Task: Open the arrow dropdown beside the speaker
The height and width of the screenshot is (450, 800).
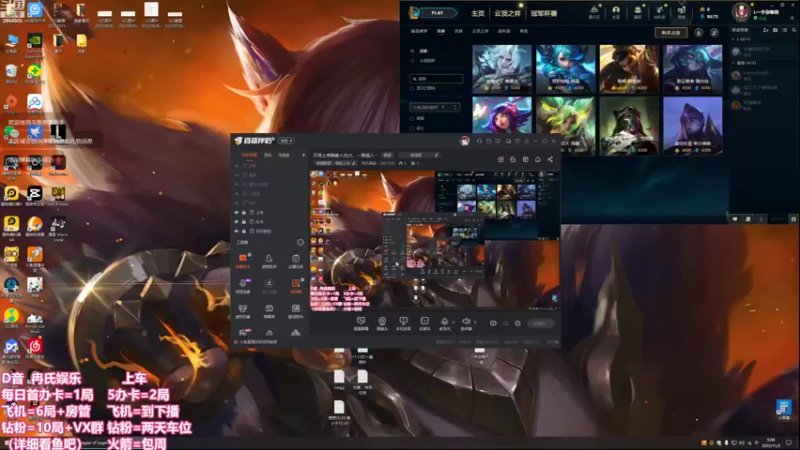Action: click(x=475, y=322)
